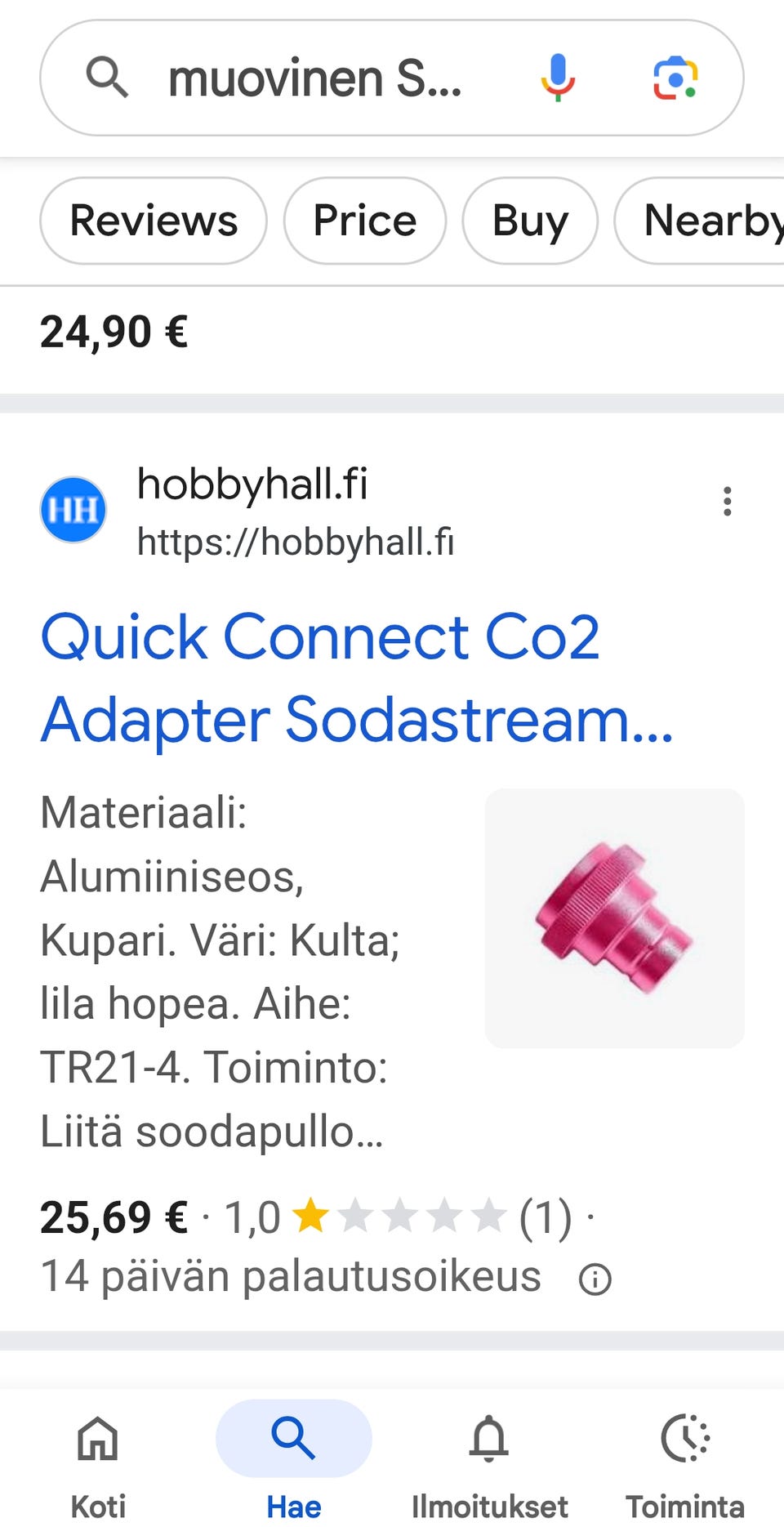Tap the pink adapter product thumbnail

(x=614, y=918)
